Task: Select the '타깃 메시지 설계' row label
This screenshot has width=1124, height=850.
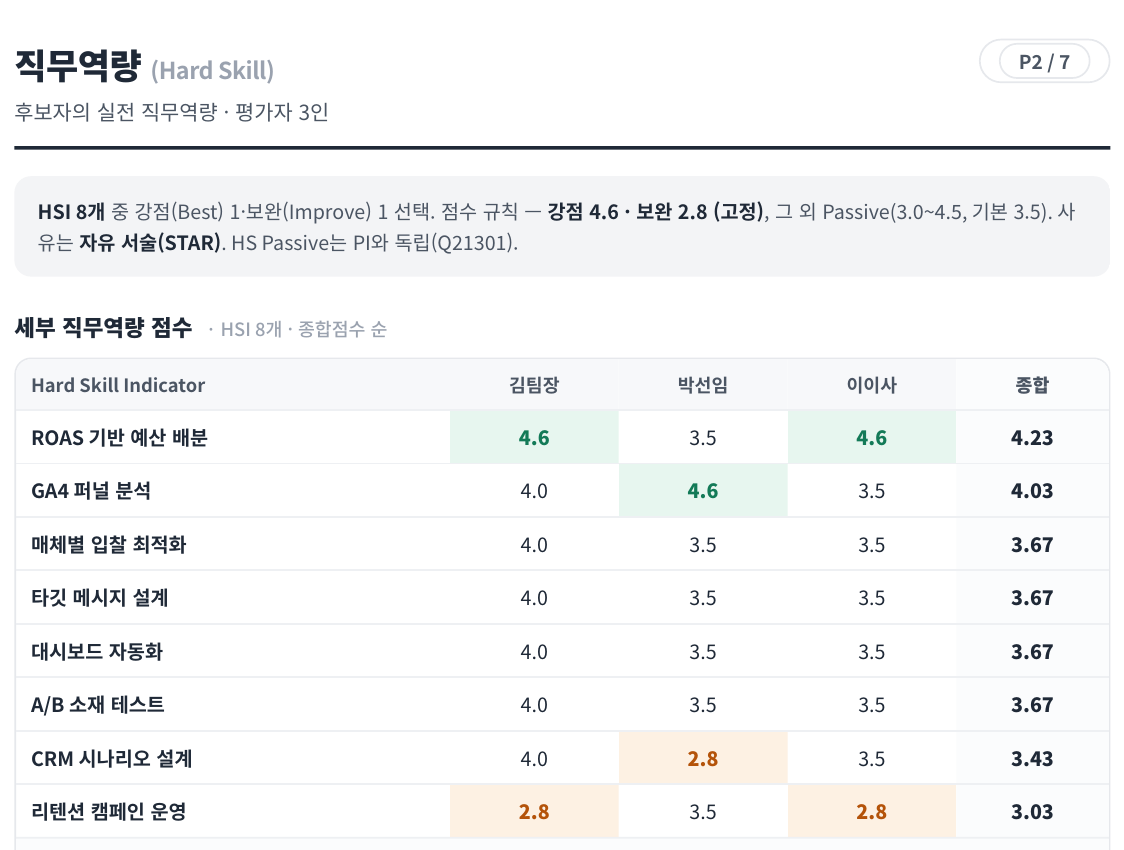Action: click(100, 598)
